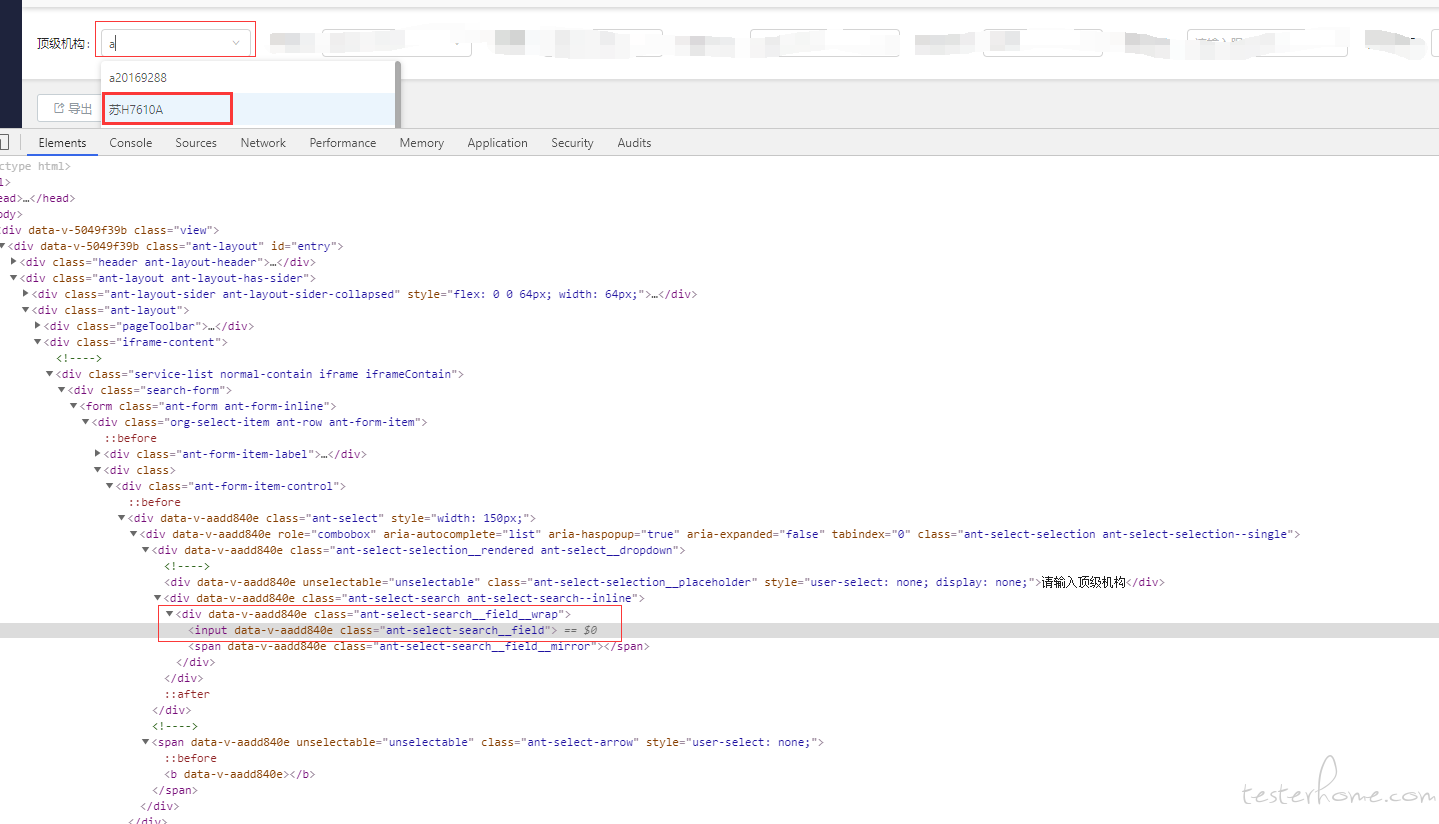Collapse the org-select-item div node

click(x=85, y=422)
